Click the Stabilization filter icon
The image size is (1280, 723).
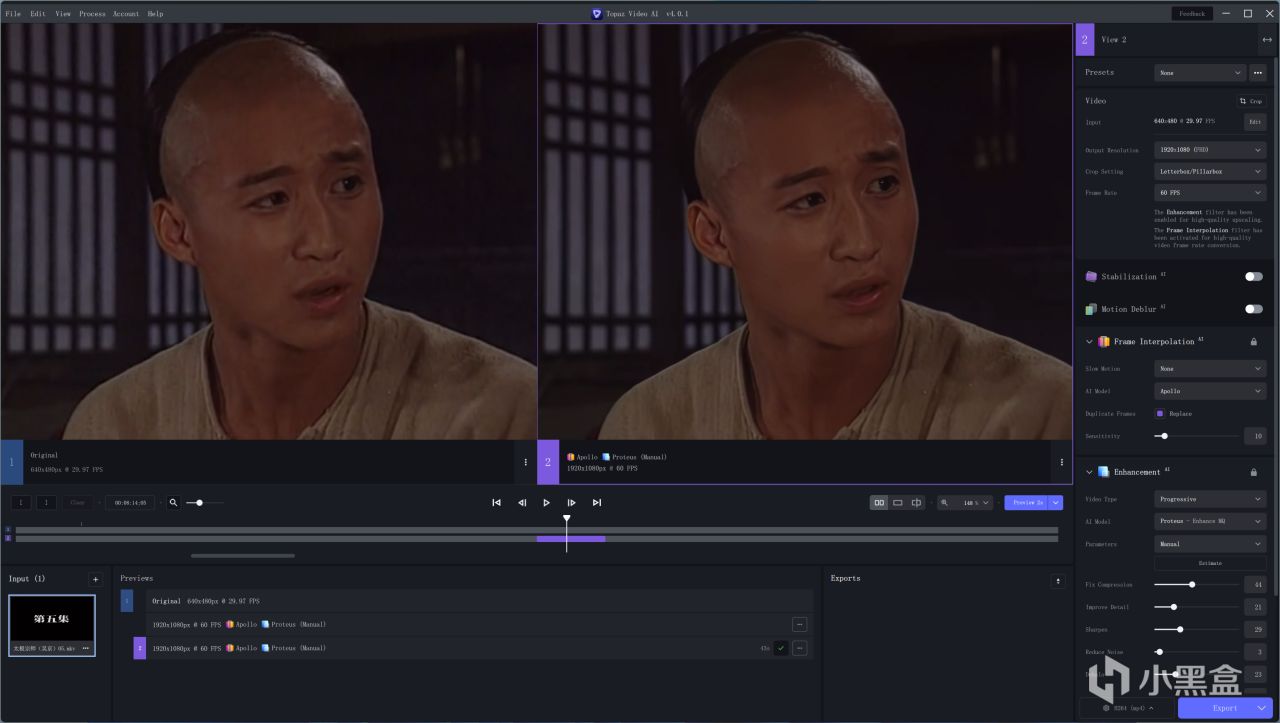click(x=1091, y=277)
